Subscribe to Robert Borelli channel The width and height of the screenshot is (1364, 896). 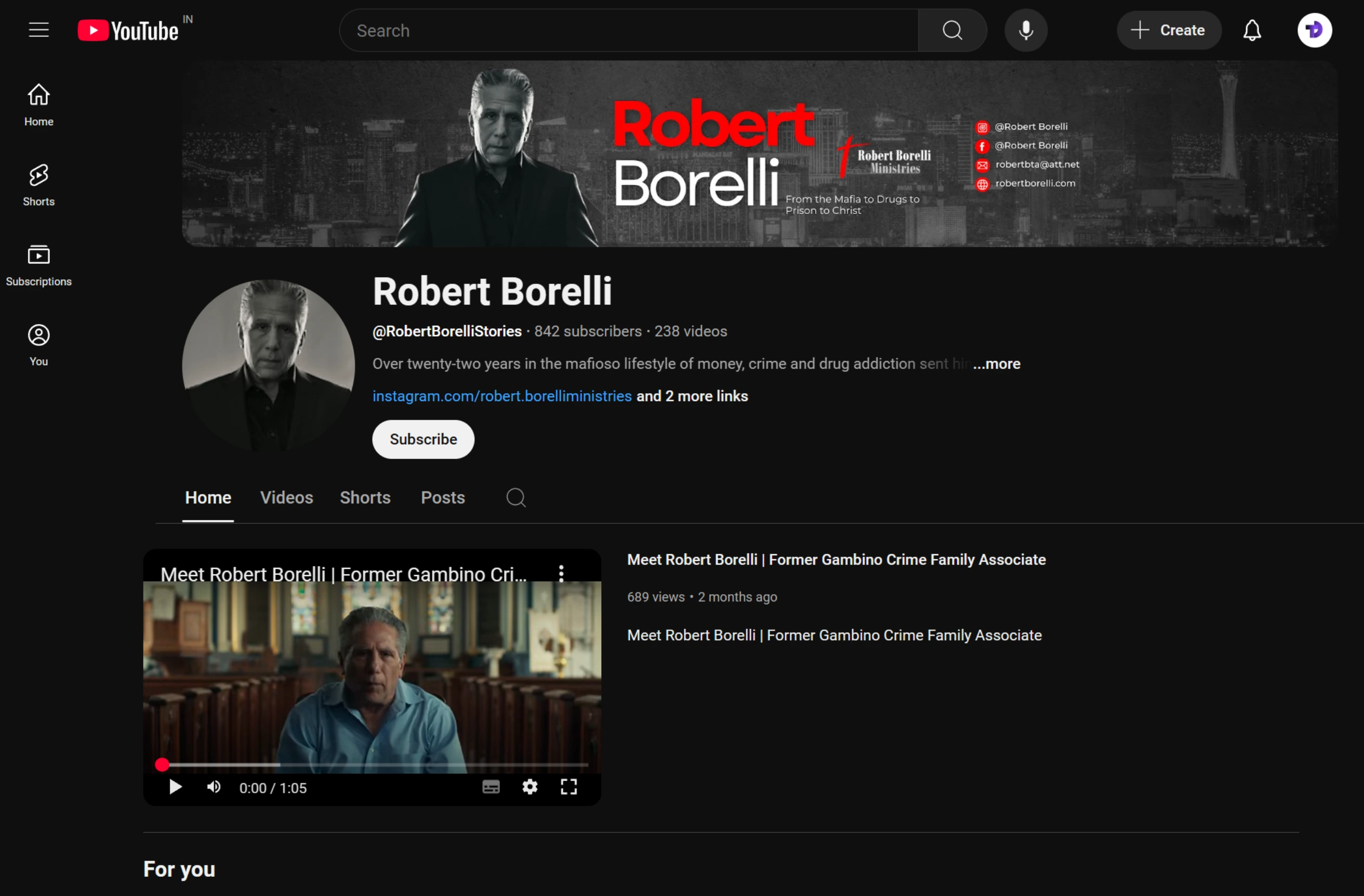tap(423, 439)
